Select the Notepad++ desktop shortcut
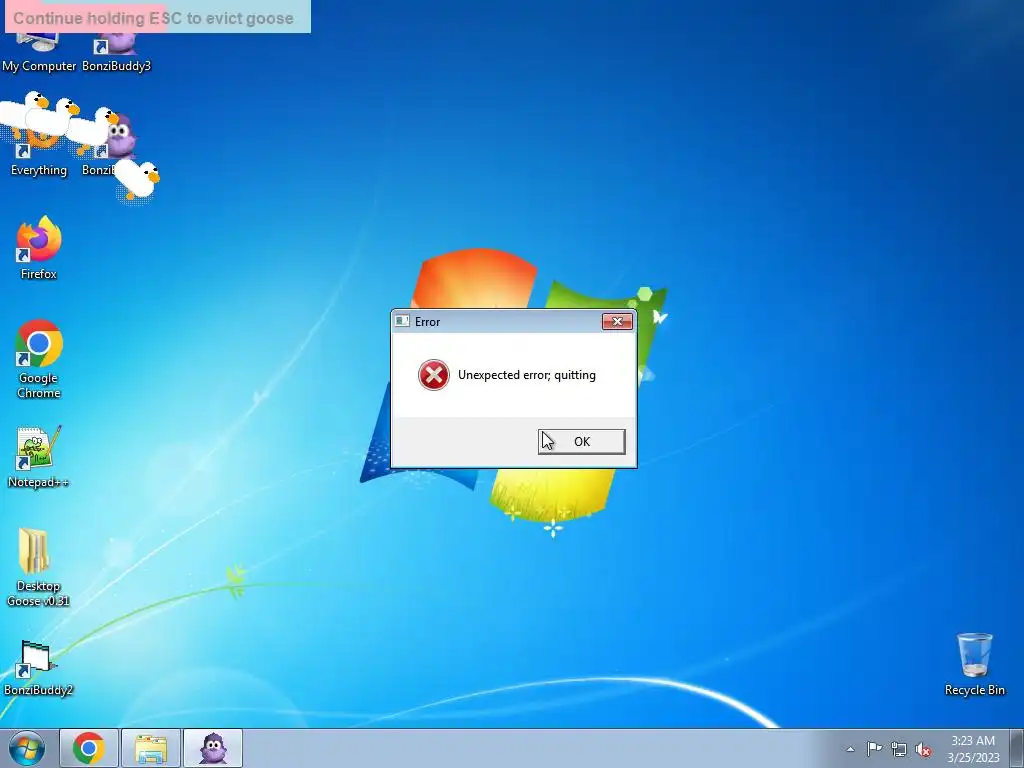This screenshot has height=768, width=1024. pos(38,456)
